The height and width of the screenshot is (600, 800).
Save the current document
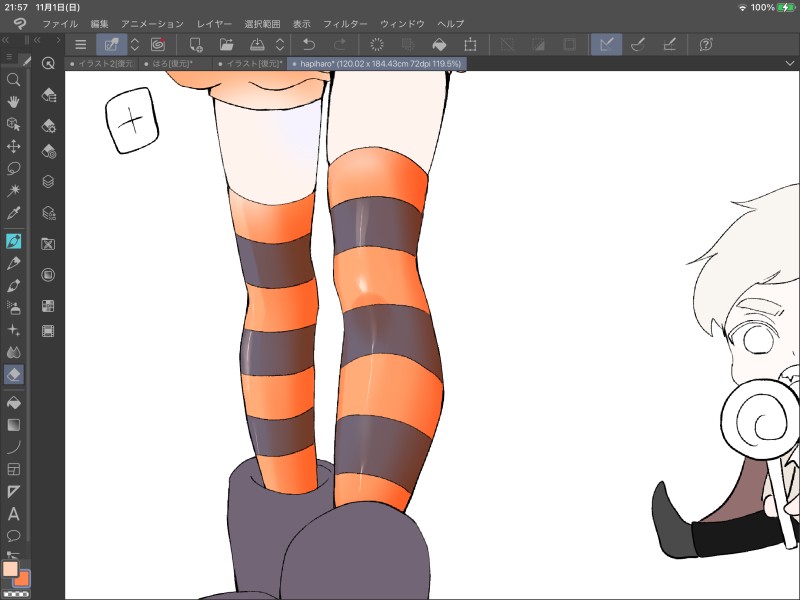(257, 44)
